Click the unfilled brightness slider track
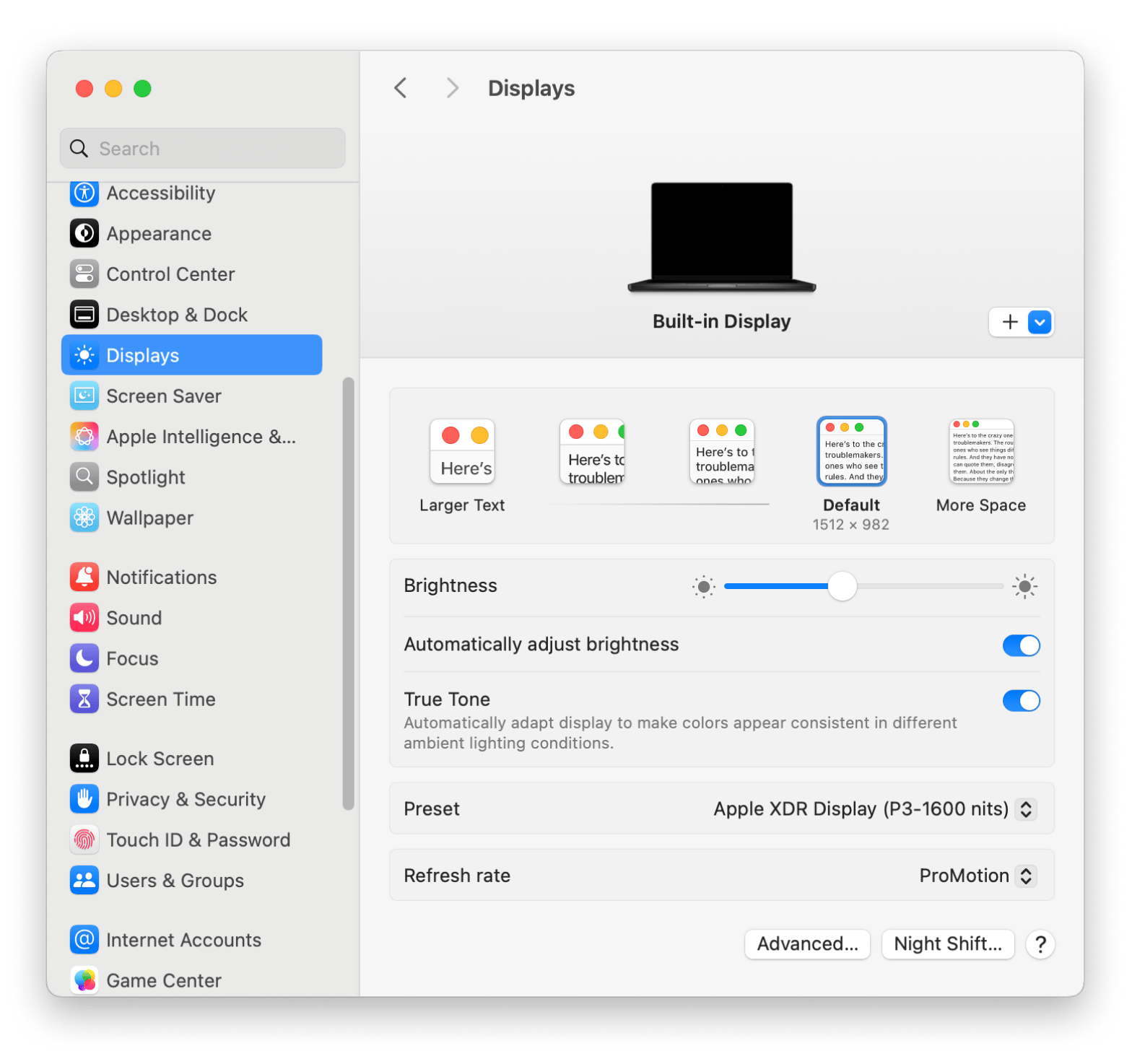 click(x=930, y=586)
